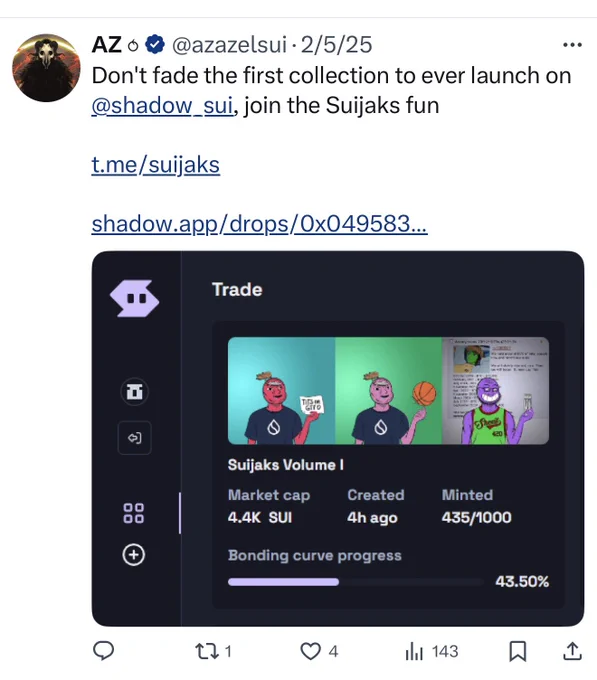View tweet analytics bar chart icon
This screenshot has width=597, height=680.
tap(414, 651)
